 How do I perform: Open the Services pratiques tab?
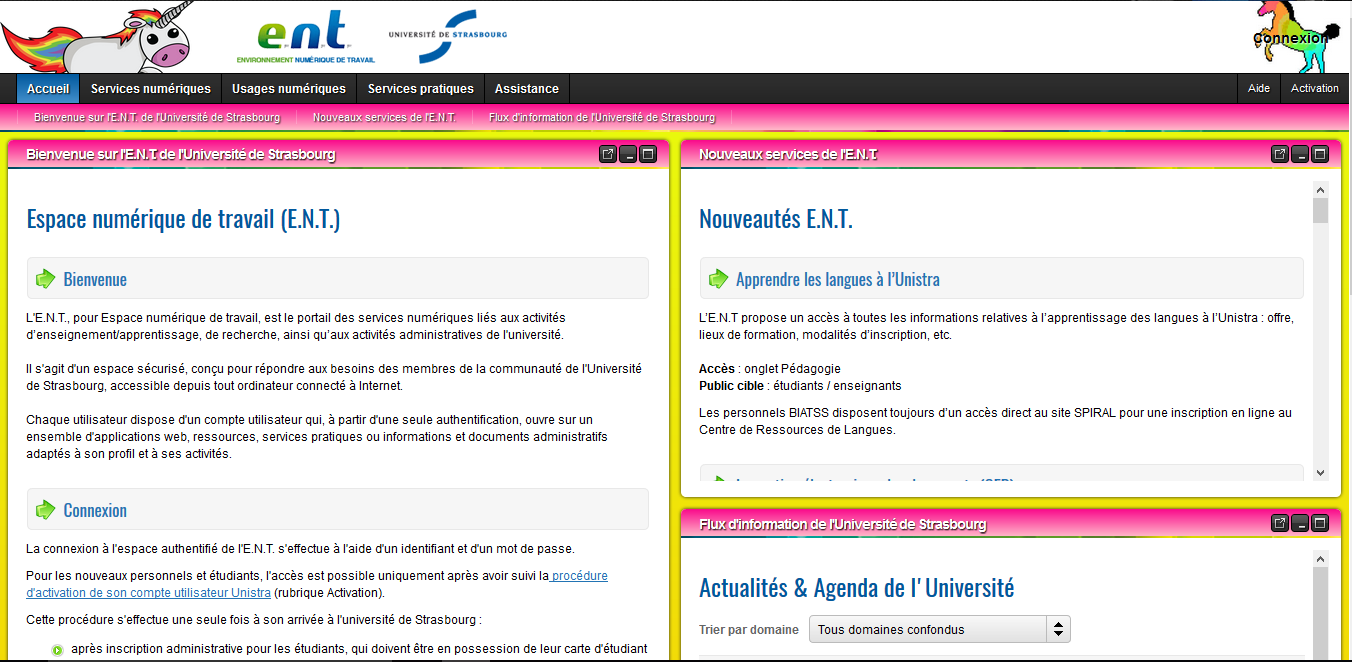(421, 88)
